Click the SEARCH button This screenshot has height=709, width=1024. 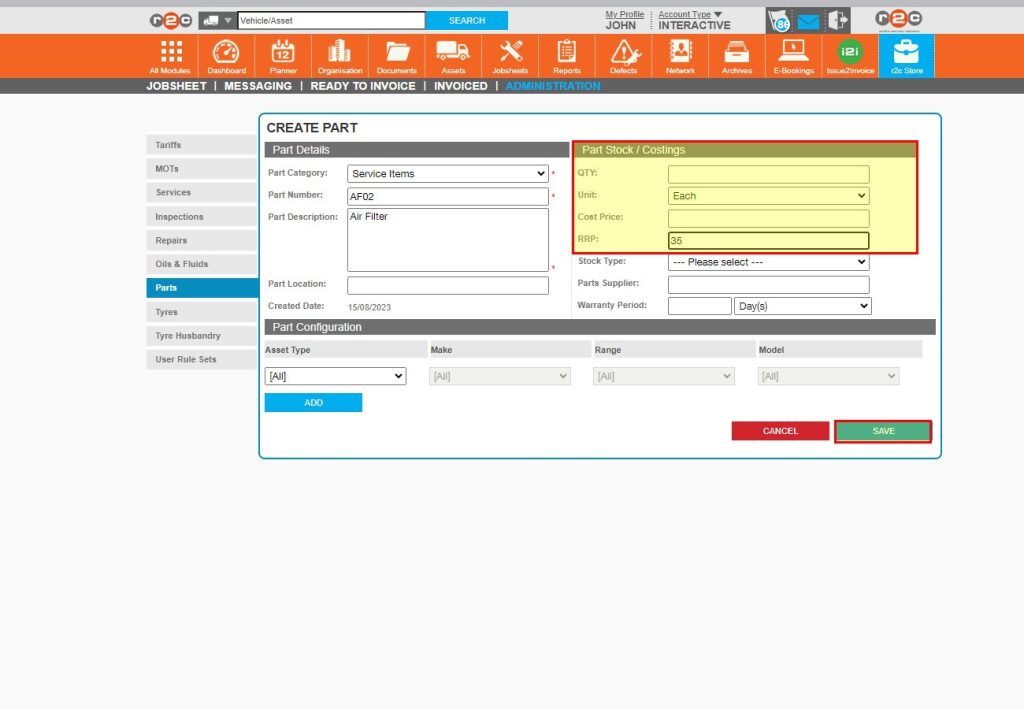pyautogui.click(x=467, y=21)
